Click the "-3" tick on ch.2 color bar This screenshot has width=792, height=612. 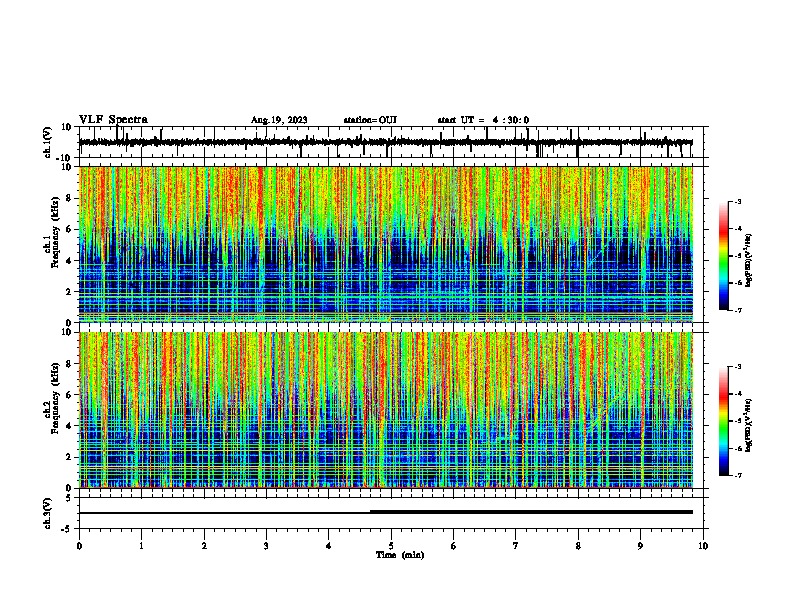[x=738, y=367]
